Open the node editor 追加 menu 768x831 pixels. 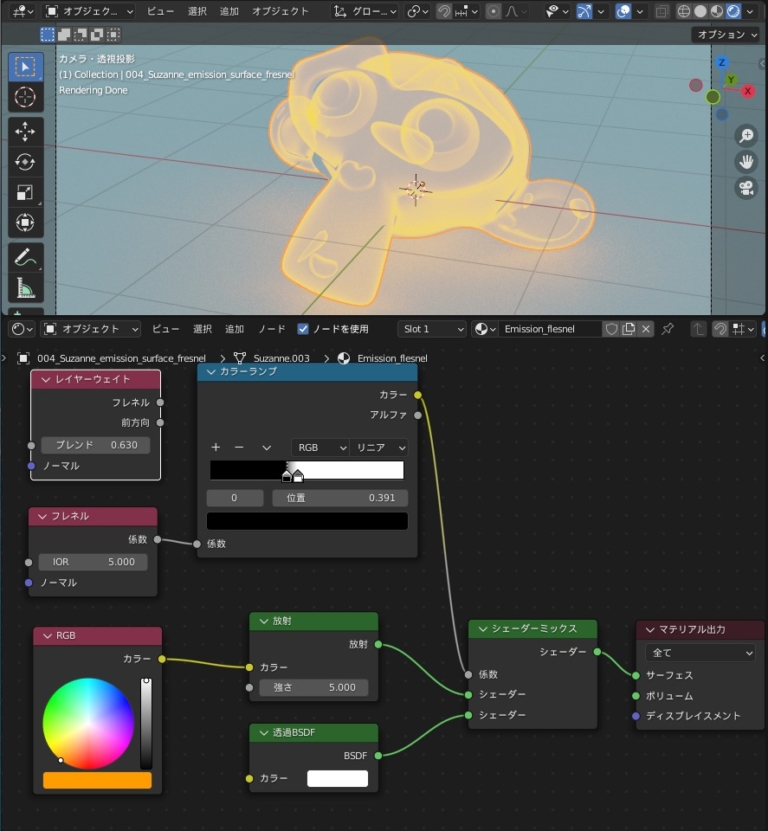[234, 329]
